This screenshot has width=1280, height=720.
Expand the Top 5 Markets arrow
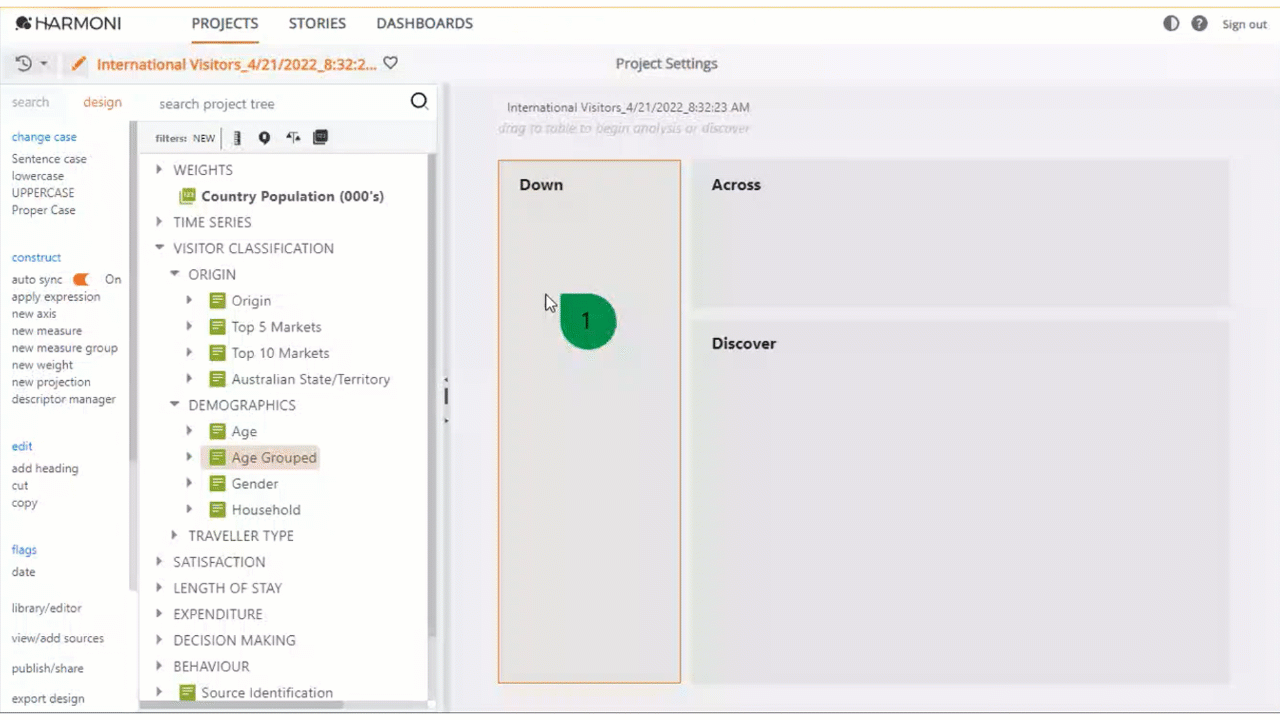click(189, 326)
